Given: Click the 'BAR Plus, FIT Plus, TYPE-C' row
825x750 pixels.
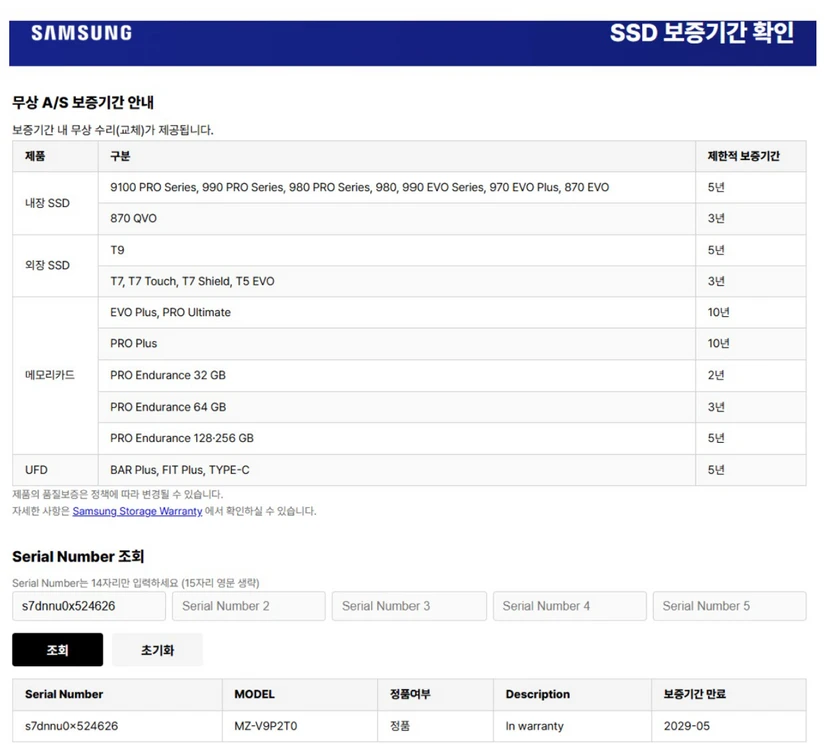Looking at the screenshot, I should 397,469.
